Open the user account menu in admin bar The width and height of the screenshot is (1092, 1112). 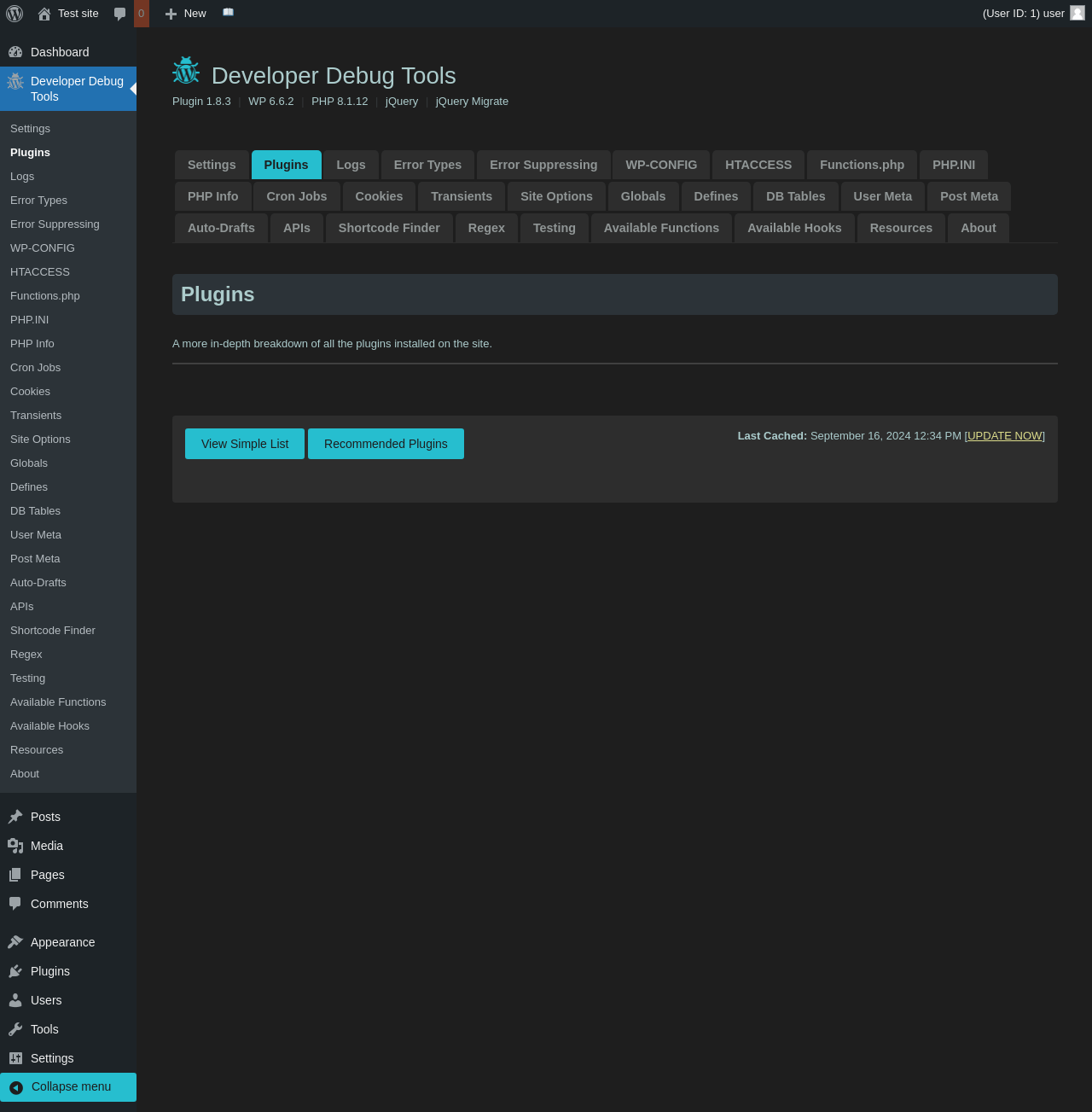click(x=1033, y=14)
